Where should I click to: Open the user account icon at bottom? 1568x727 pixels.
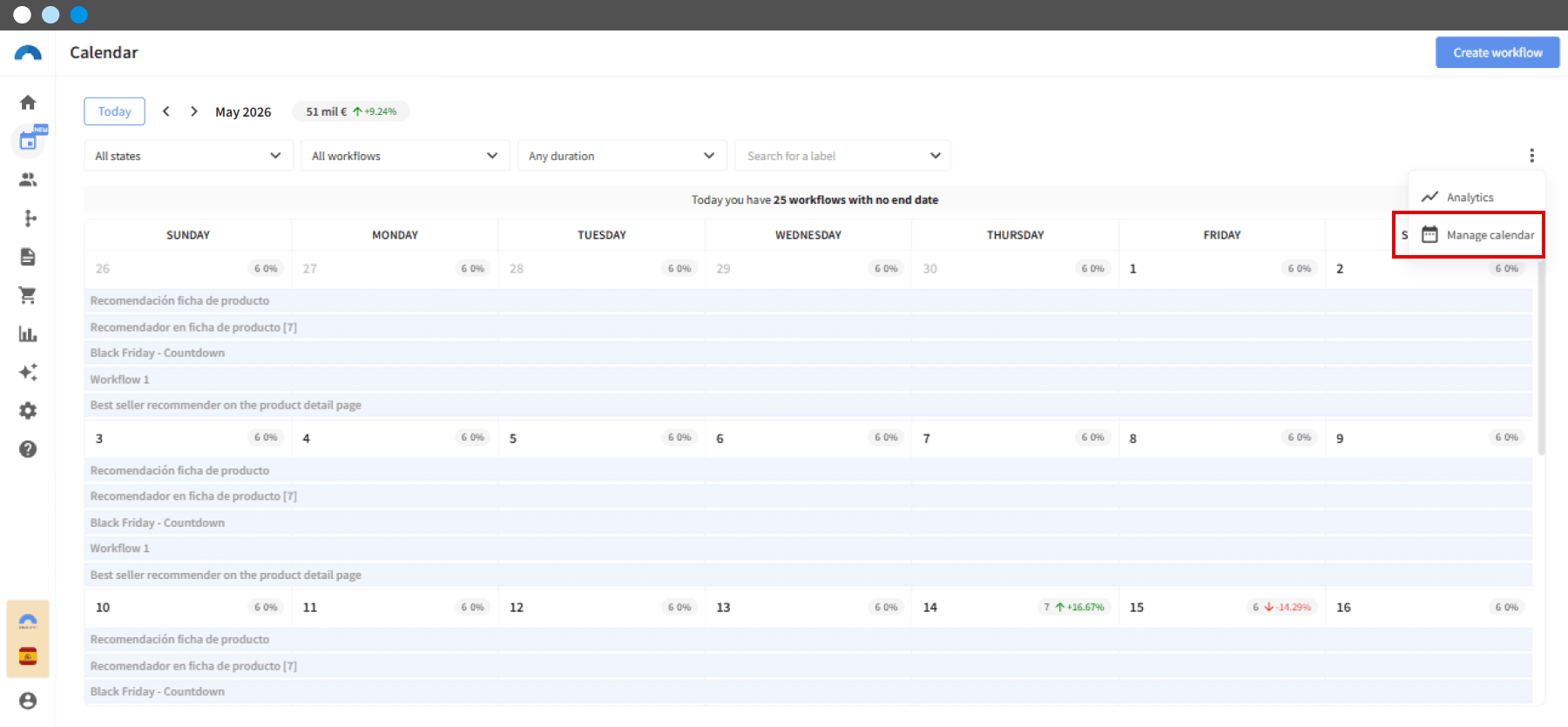click(x=28, y=701)
